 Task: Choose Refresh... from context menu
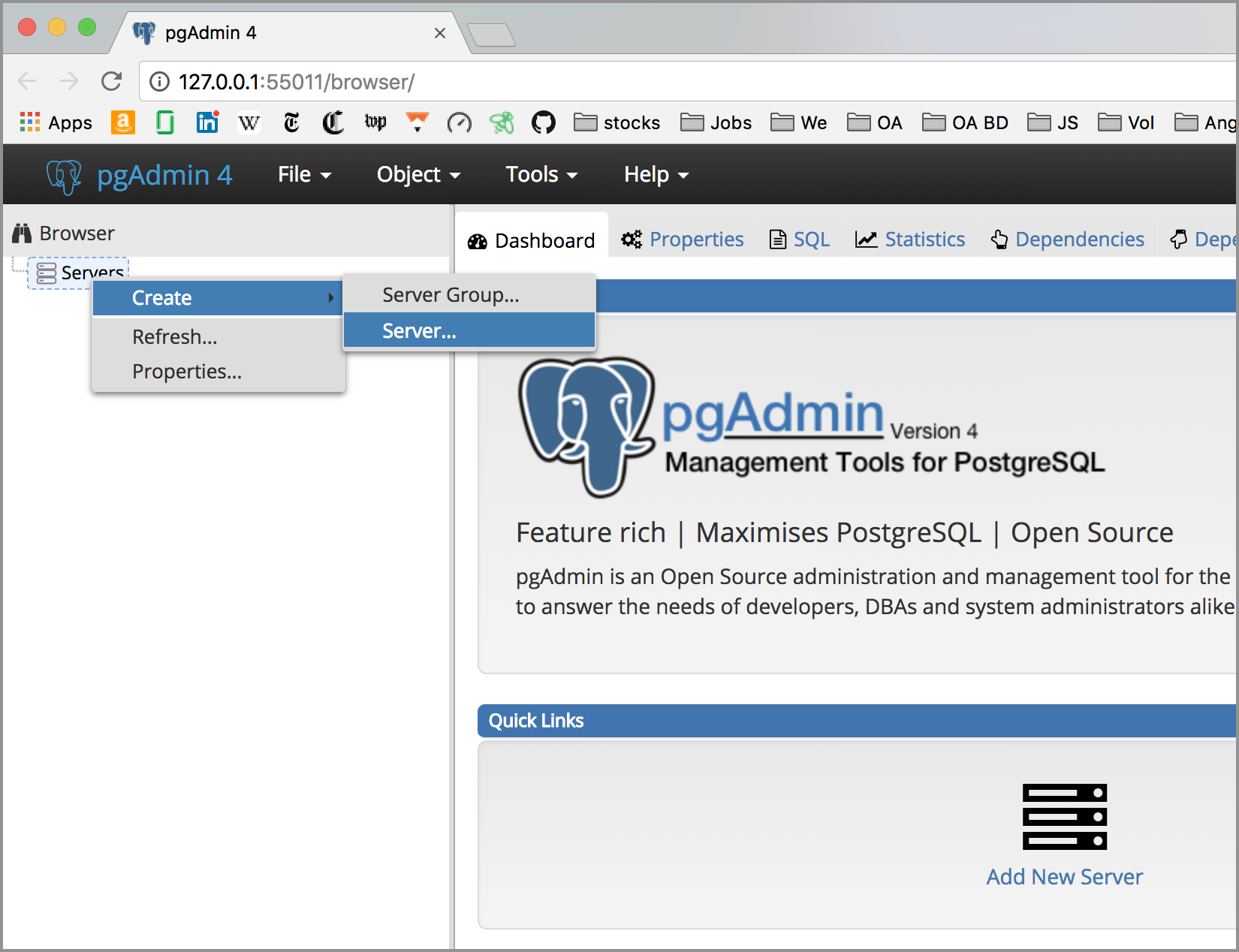point(218,336)
